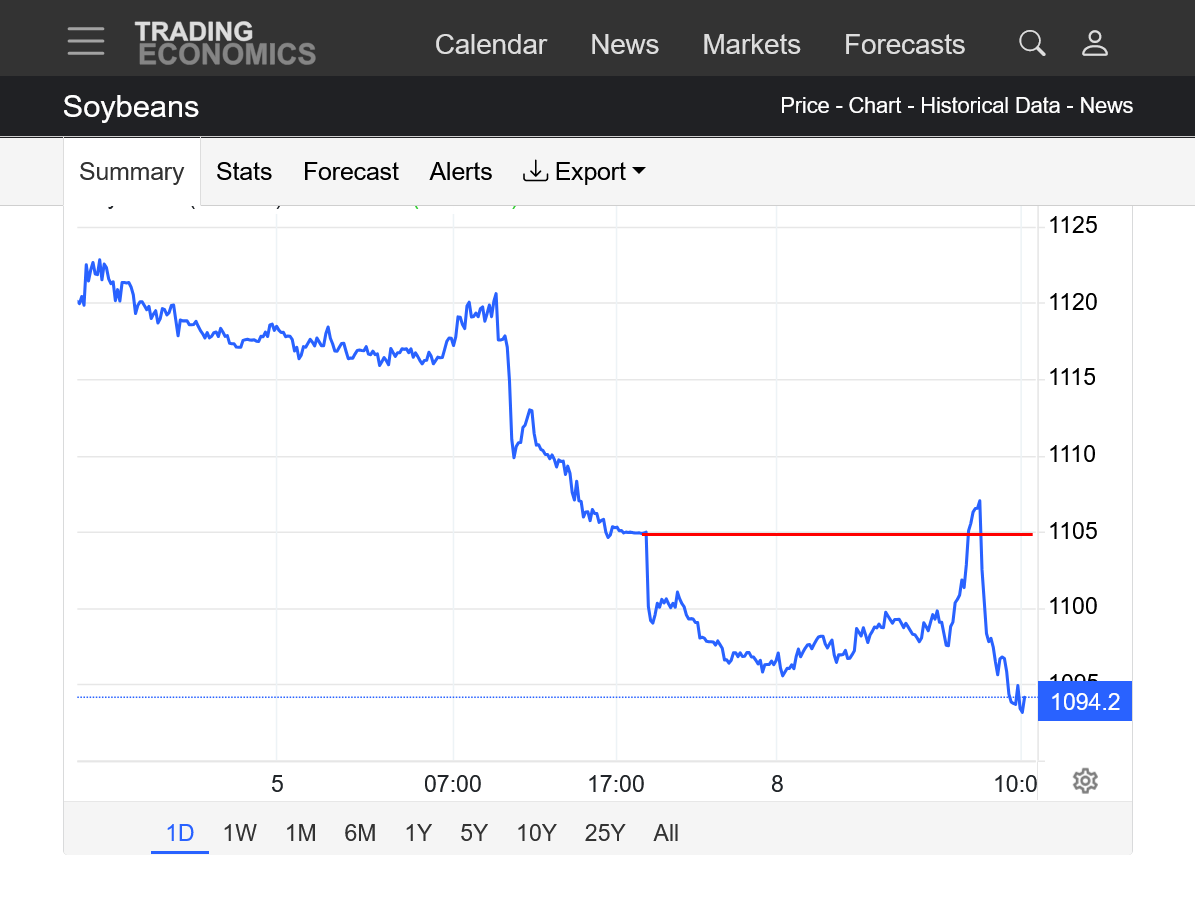Switch to the Stats tab
This screenshot has height=901, width=1195.
pyautogui.click(x=244, y=172)
